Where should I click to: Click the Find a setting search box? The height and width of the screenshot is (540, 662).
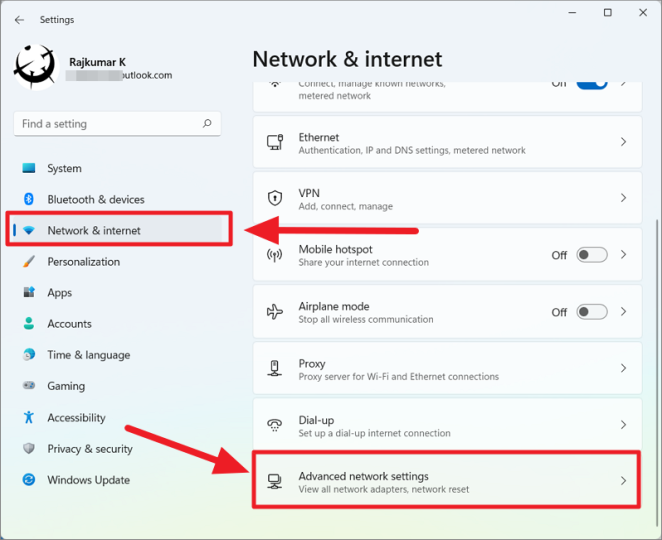[117, 124]
